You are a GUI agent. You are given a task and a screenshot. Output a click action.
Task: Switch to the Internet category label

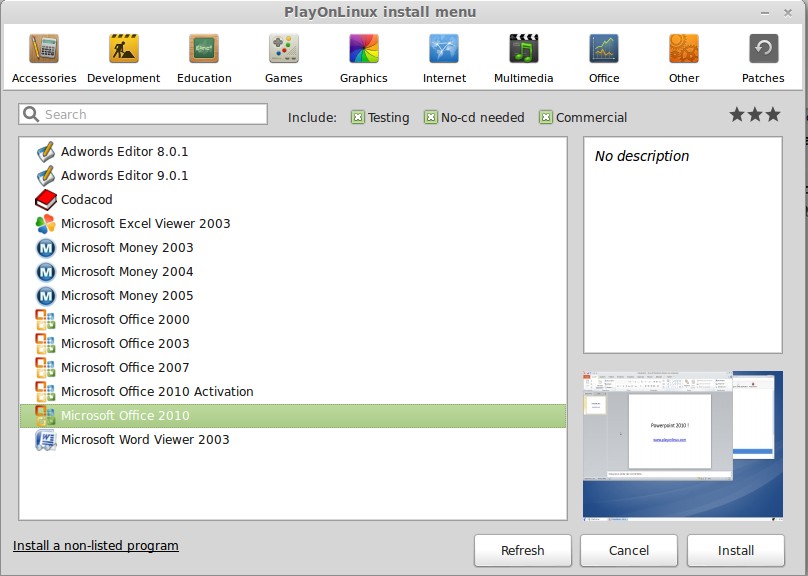click(x=444, y=78)
